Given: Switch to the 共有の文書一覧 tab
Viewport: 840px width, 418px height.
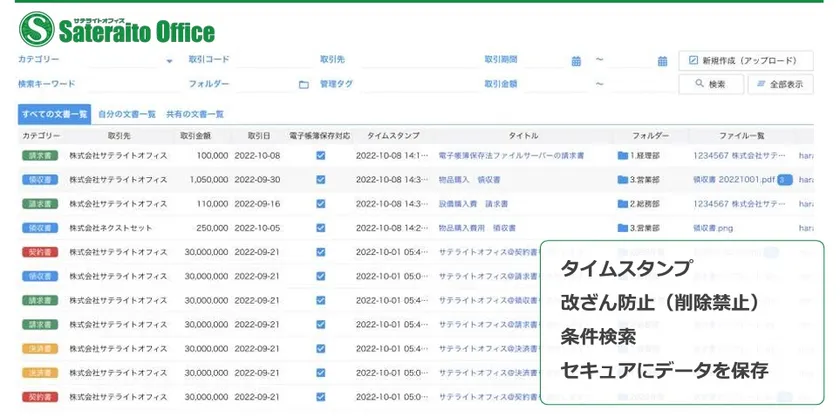Looking at the screenshot, I should point(195,114).
